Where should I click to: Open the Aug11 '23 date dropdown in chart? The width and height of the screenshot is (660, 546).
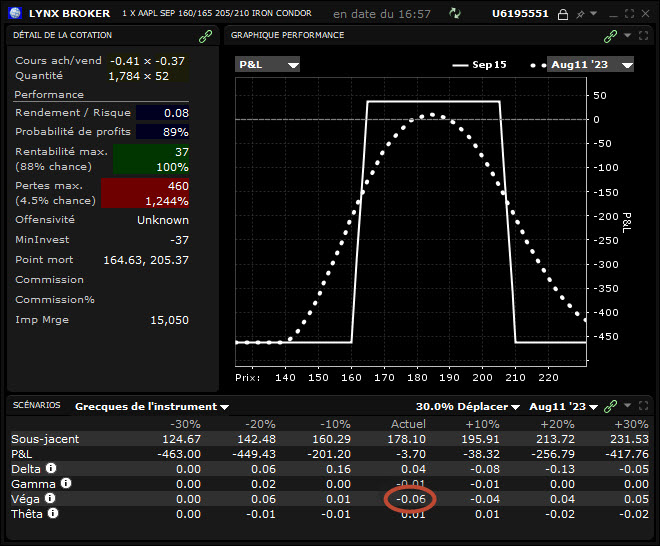coord(590,64)
